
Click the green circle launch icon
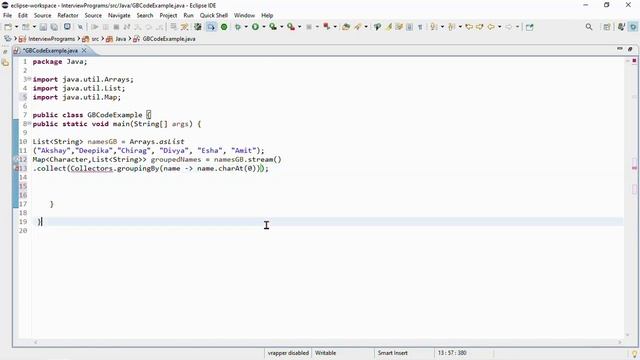click(224, 27)
